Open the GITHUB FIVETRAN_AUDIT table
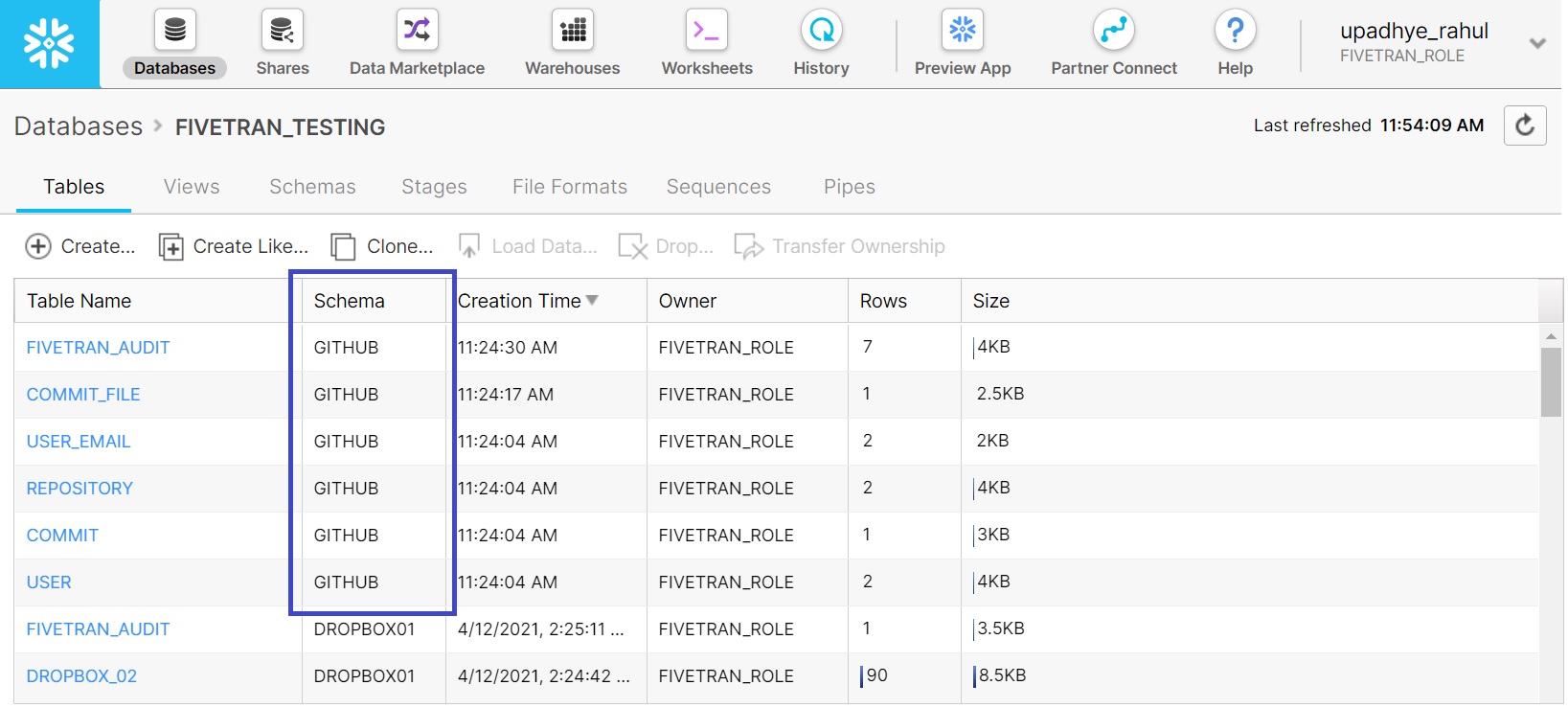Screen dimensions: 1568x708 click(98, 348)
